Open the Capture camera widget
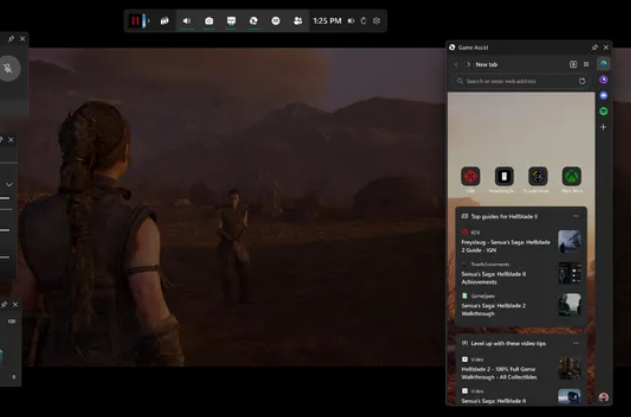Viewport: 631px width, 417px height. tap(209, 21)
